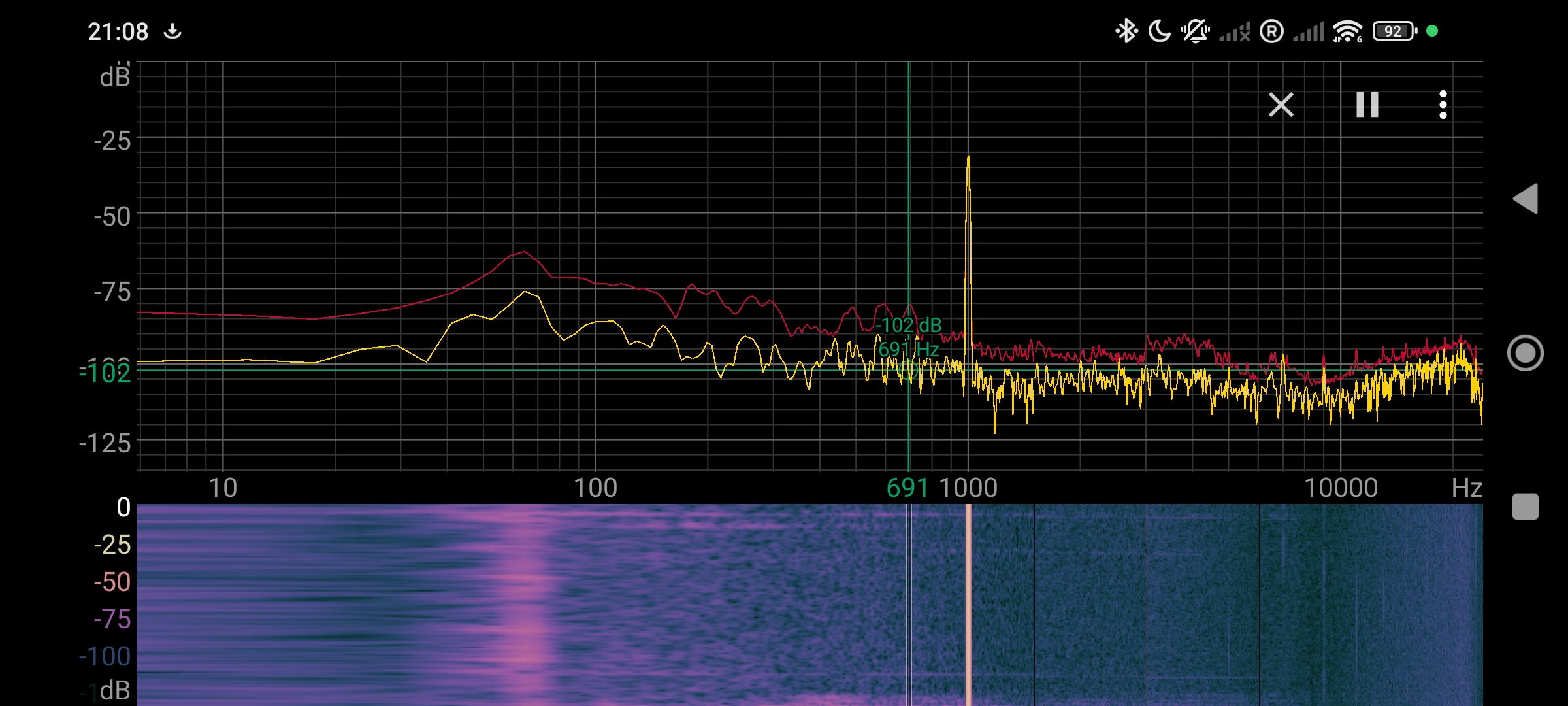This screenshot has width=1568, height=706.
Task: Tap the recent apps square button
Action: (x=1526, y=507)
